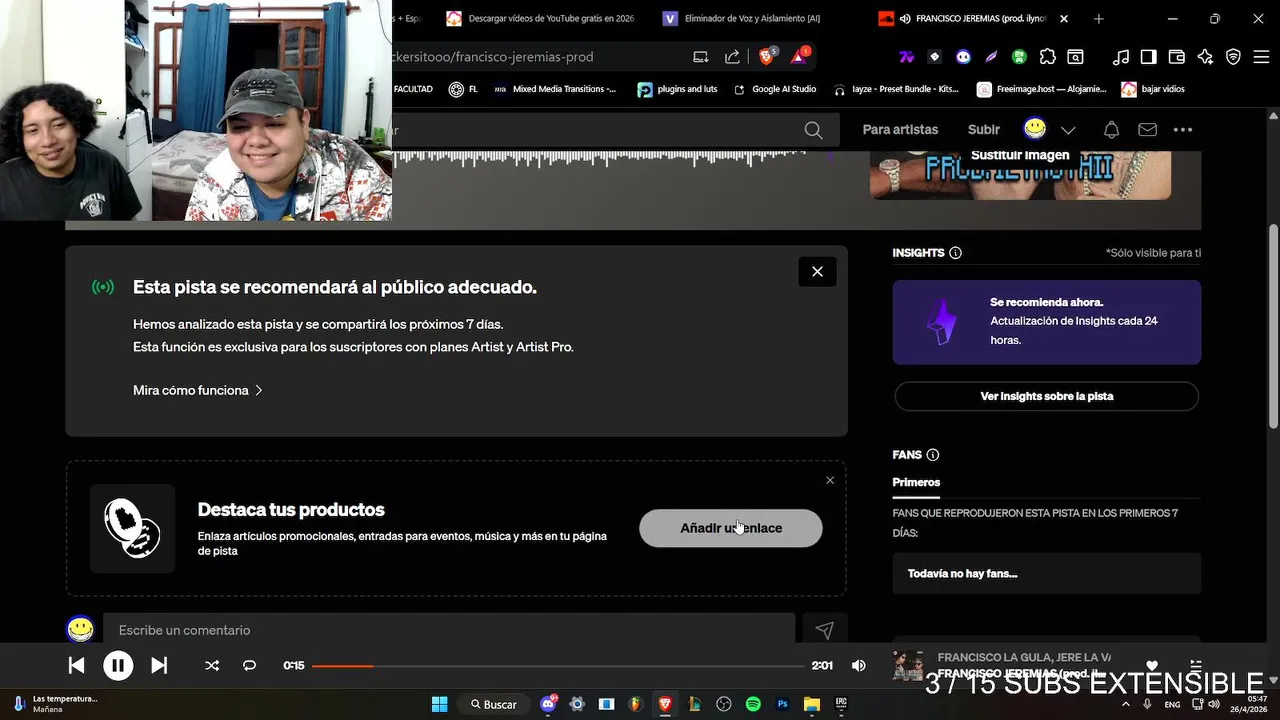
Task: Click the now-playing track thumbnail
Action: [x=908, y=665]
